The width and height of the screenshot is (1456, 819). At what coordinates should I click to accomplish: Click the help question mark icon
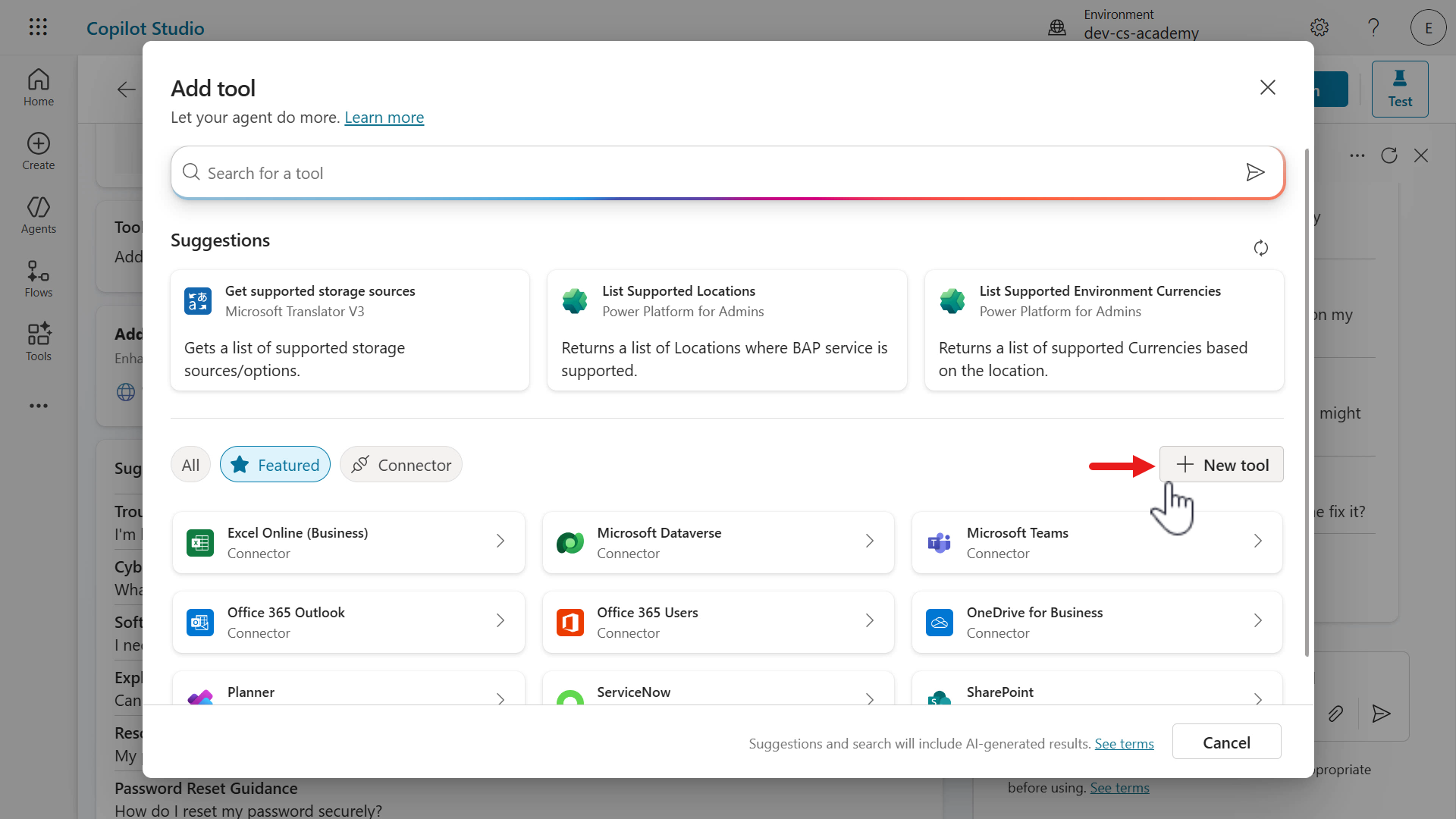1373,28
